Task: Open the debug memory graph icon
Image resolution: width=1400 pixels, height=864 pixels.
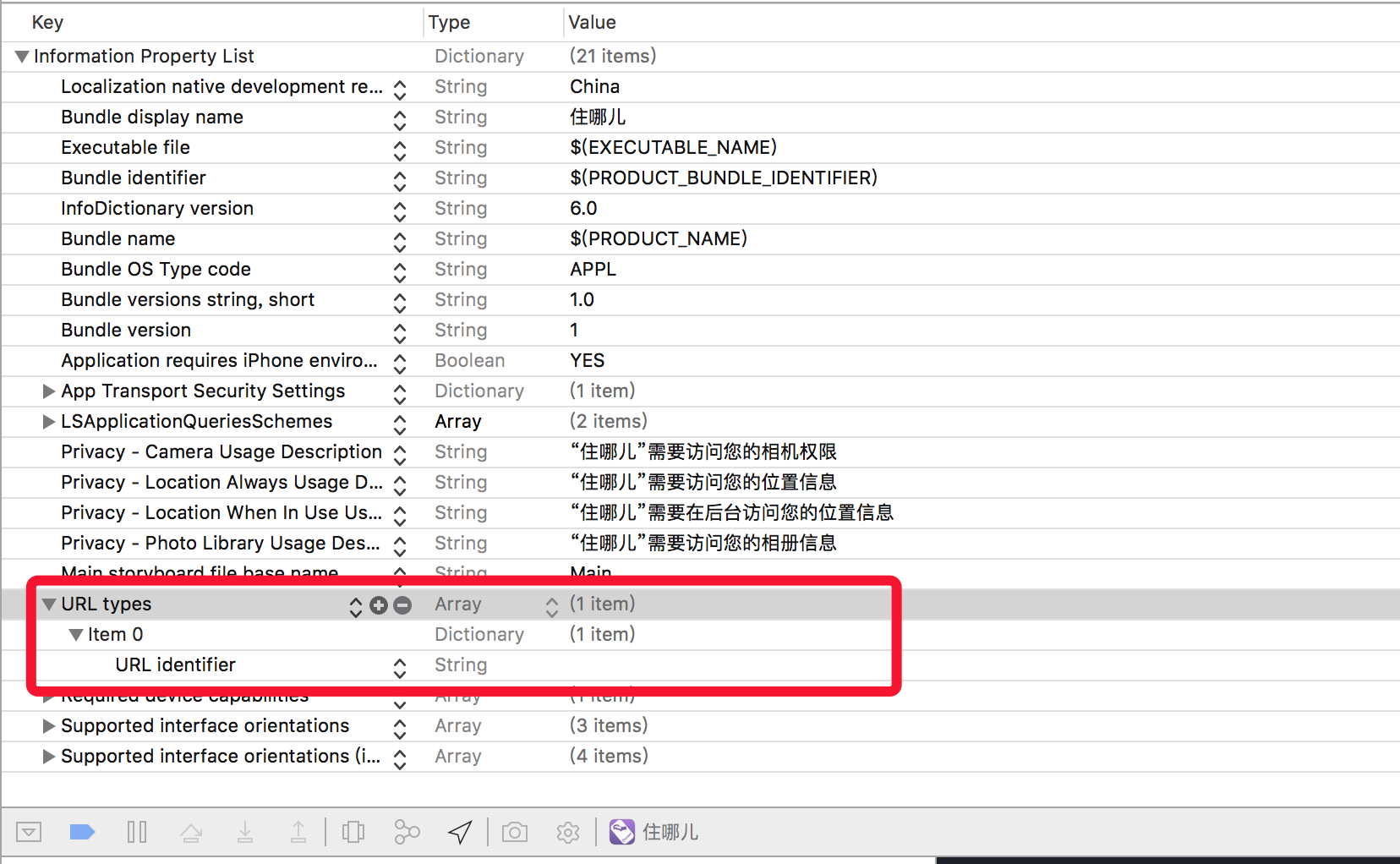Action: 407,833
